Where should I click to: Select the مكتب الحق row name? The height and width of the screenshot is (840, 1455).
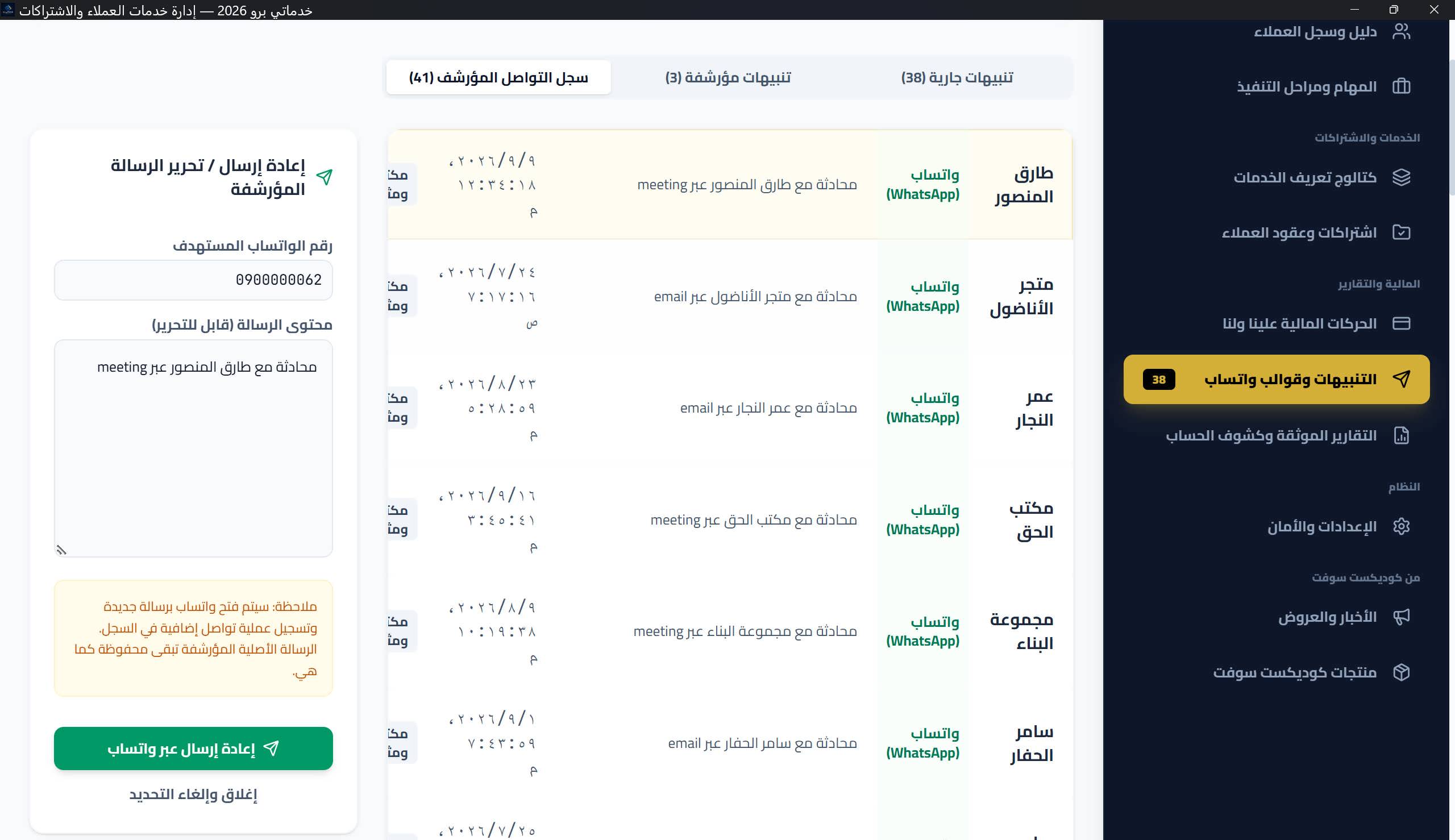click(x=1031, y=520)
